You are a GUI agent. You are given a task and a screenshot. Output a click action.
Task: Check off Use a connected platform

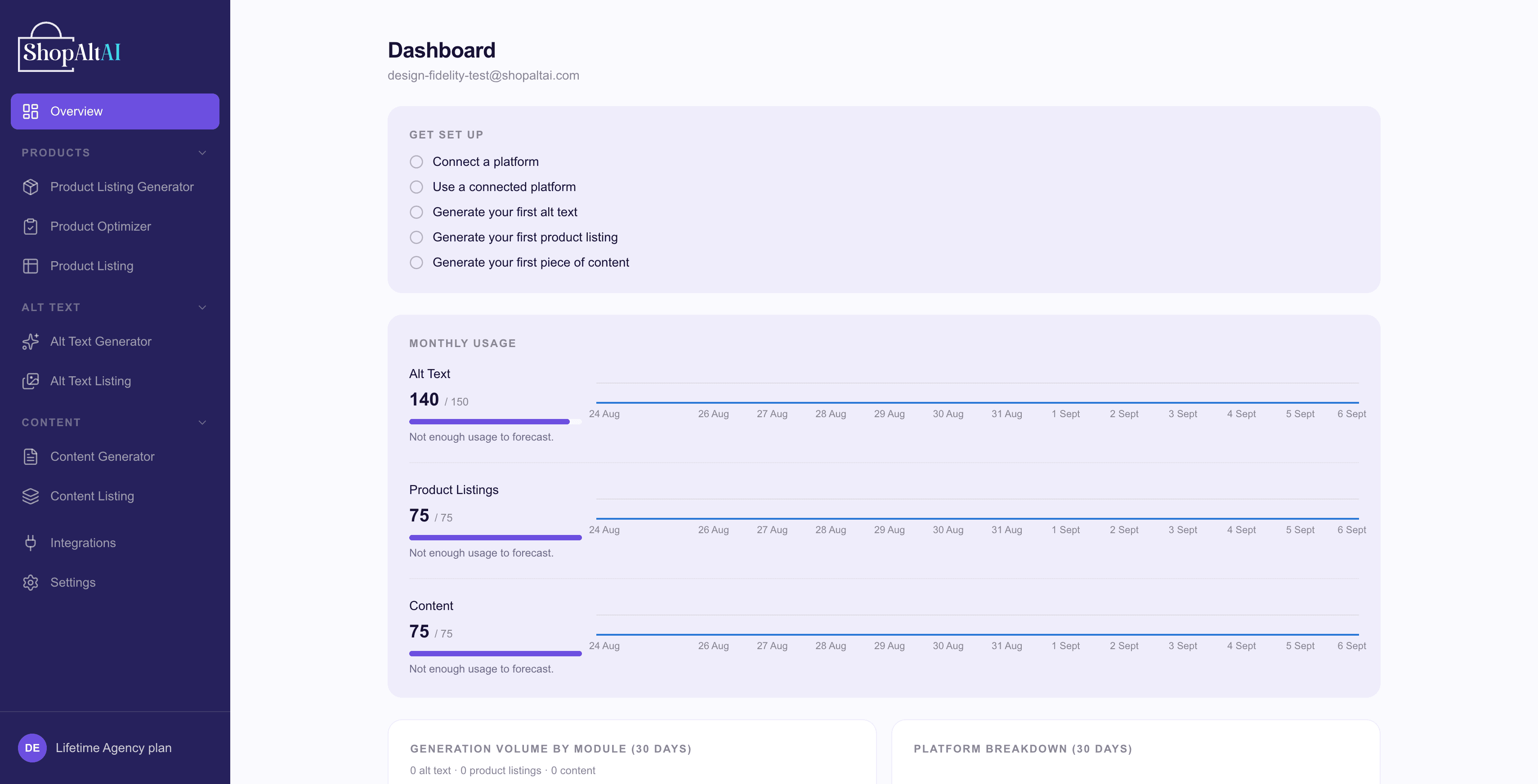[x=416, y=187]
